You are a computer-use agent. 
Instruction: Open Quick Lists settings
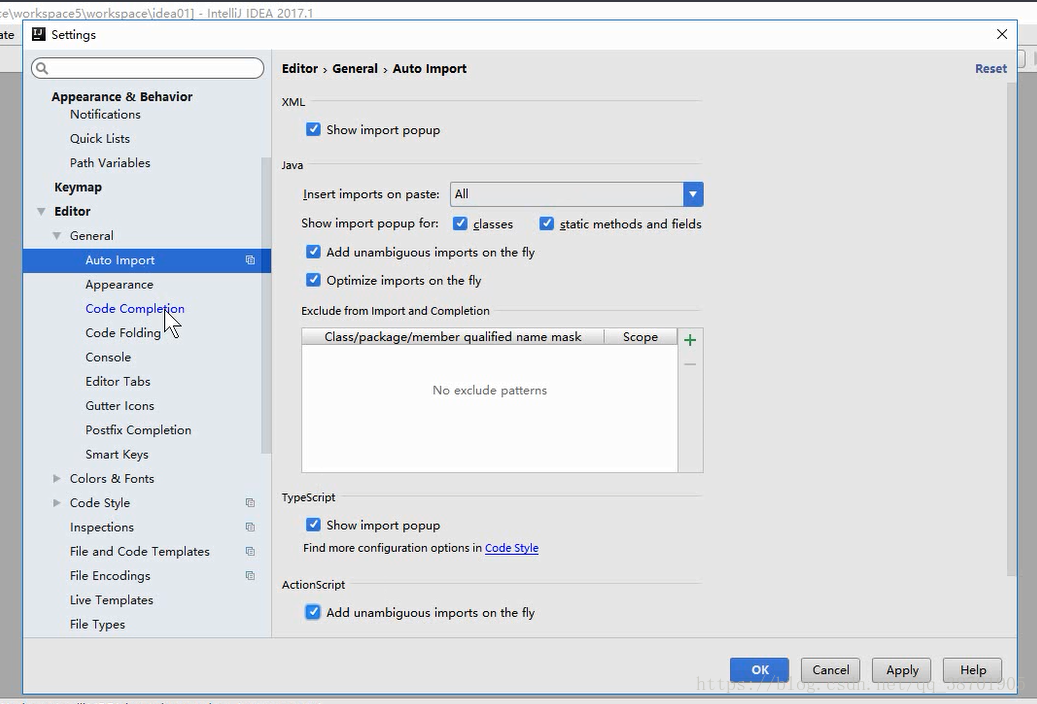100,139
